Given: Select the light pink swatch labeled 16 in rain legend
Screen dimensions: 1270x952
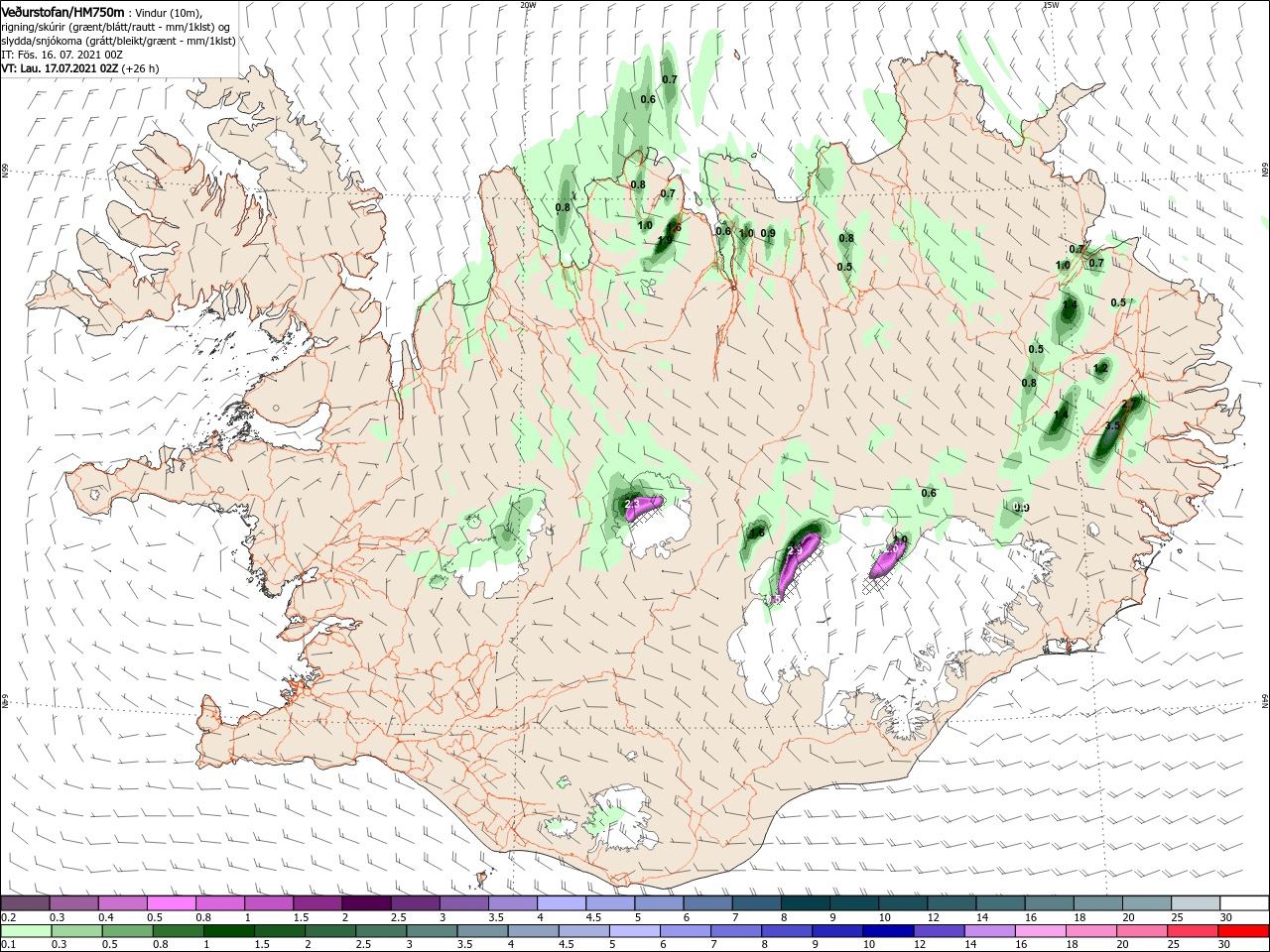Looking at the screenshot, I should pos(1041,931).
